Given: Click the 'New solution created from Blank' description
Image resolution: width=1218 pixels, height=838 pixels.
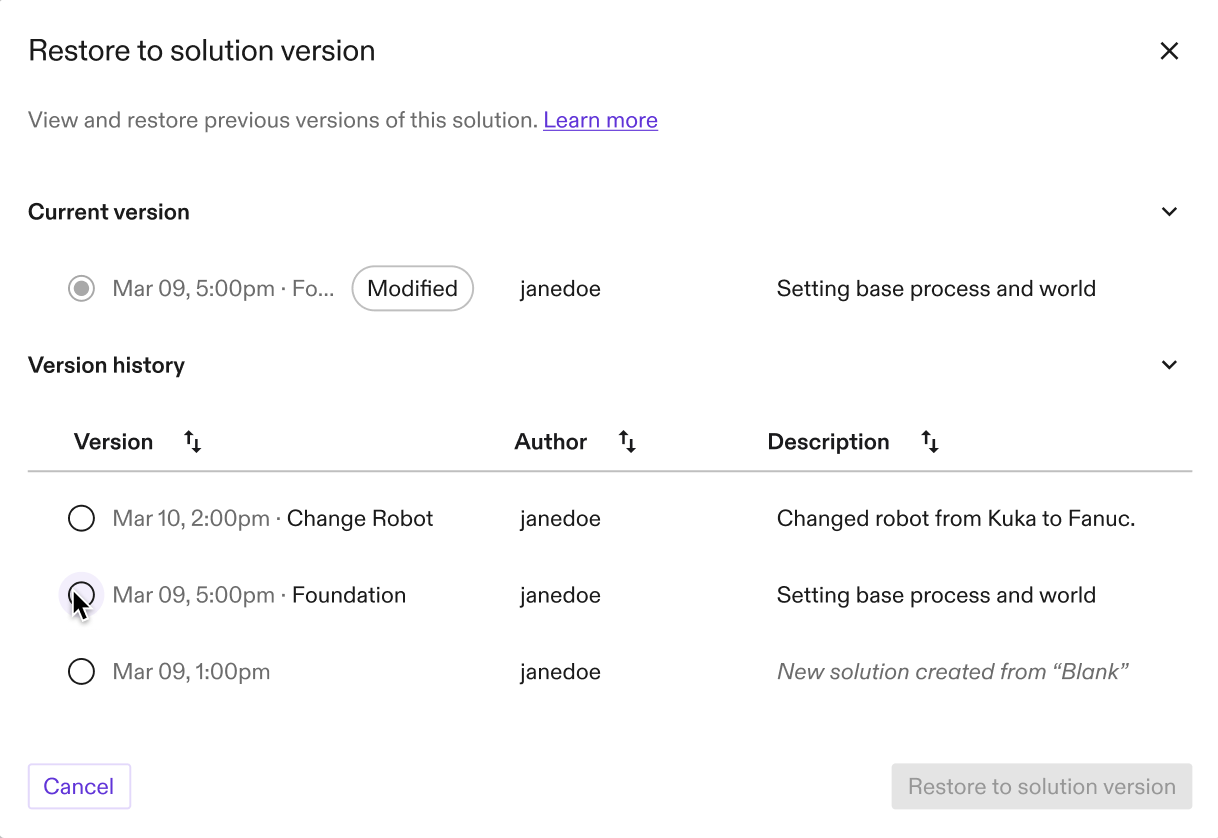Looking at the screenshot, I should (952, 671).
